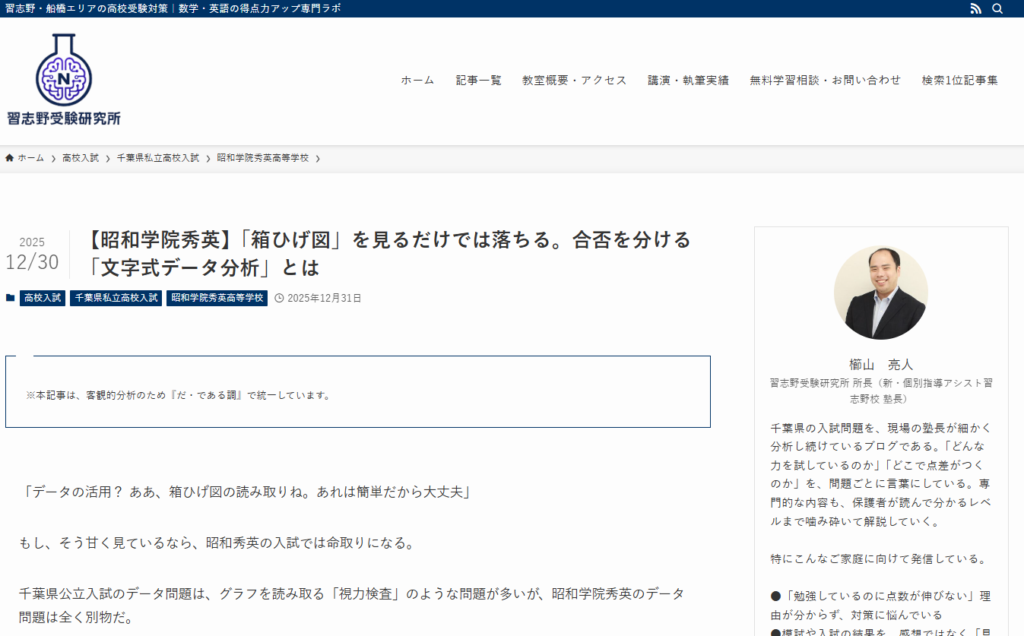Viewport: 1024px width, 636px height.
Task: Open 検索1位記事集 in navigation
Action: tap(959, 80)
